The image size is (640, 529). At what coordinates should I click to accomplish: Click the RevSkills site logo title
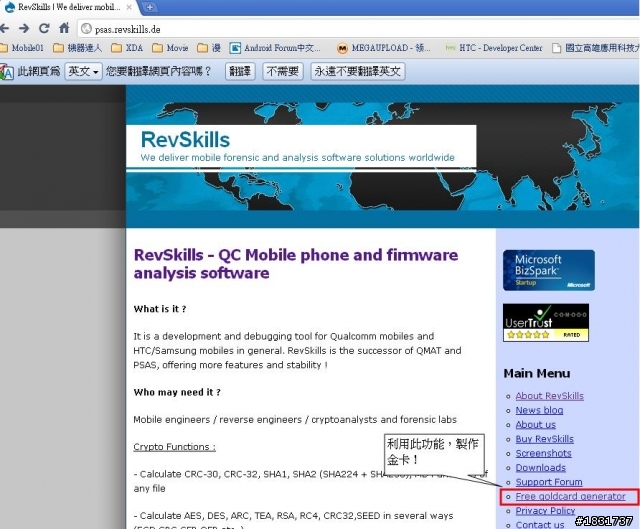point(185,140)
